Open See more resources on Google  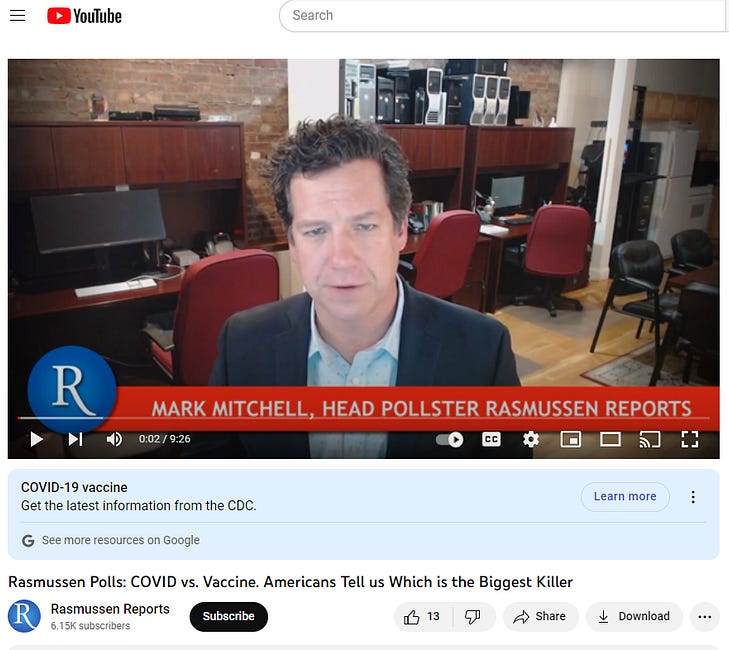tap(120, 540)
